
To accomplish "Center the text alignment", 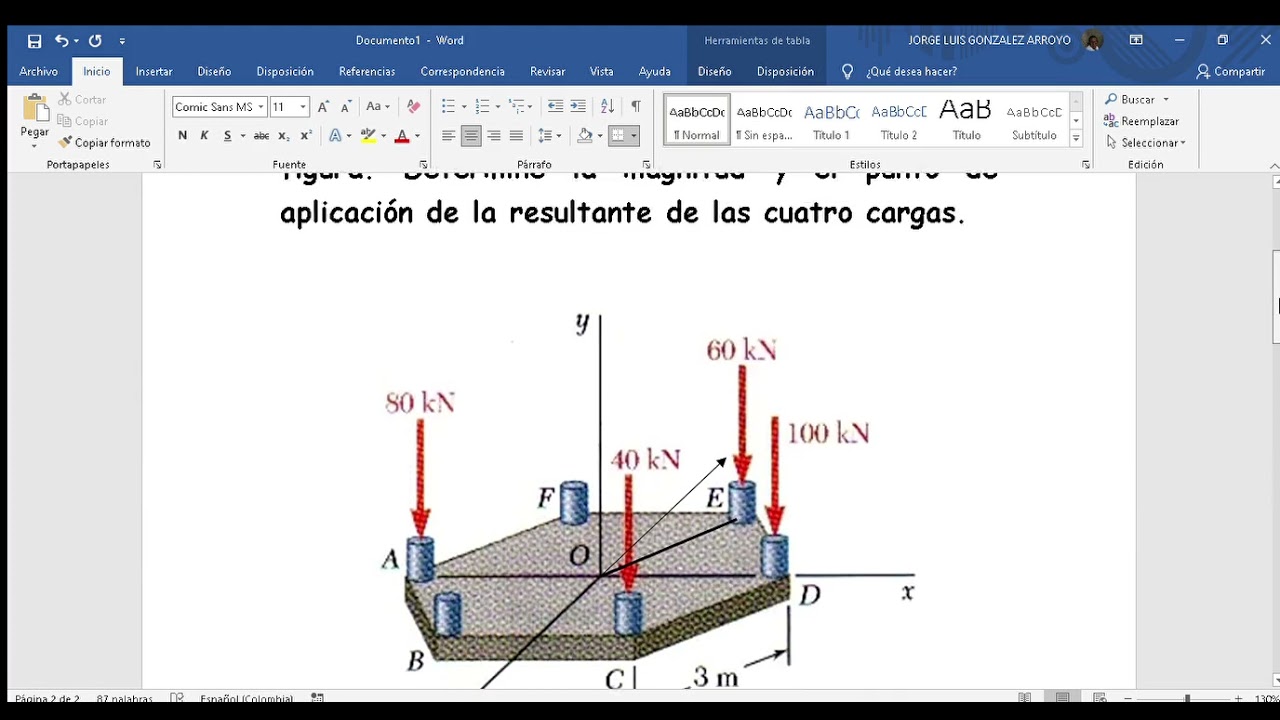I will coord(471,136).
